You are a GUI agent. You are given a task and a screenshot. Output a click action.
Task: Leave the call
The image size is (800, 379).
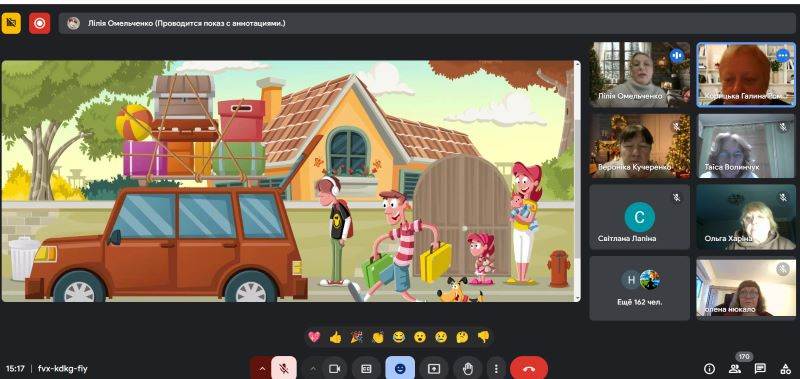point(529,368)
